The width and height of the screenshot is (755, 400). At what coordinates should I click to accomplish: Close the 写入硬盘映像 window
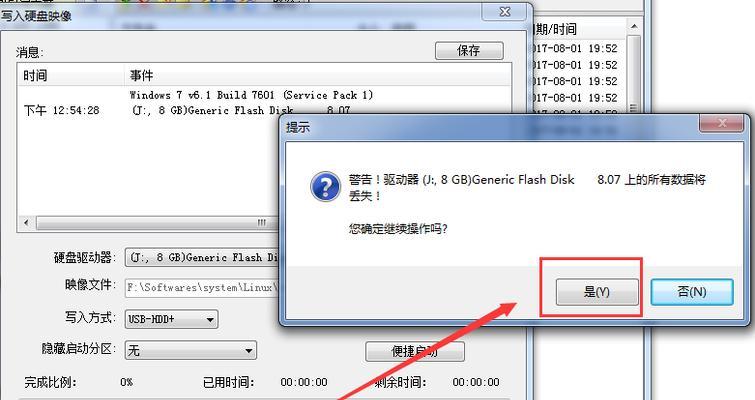coord(505,12)
